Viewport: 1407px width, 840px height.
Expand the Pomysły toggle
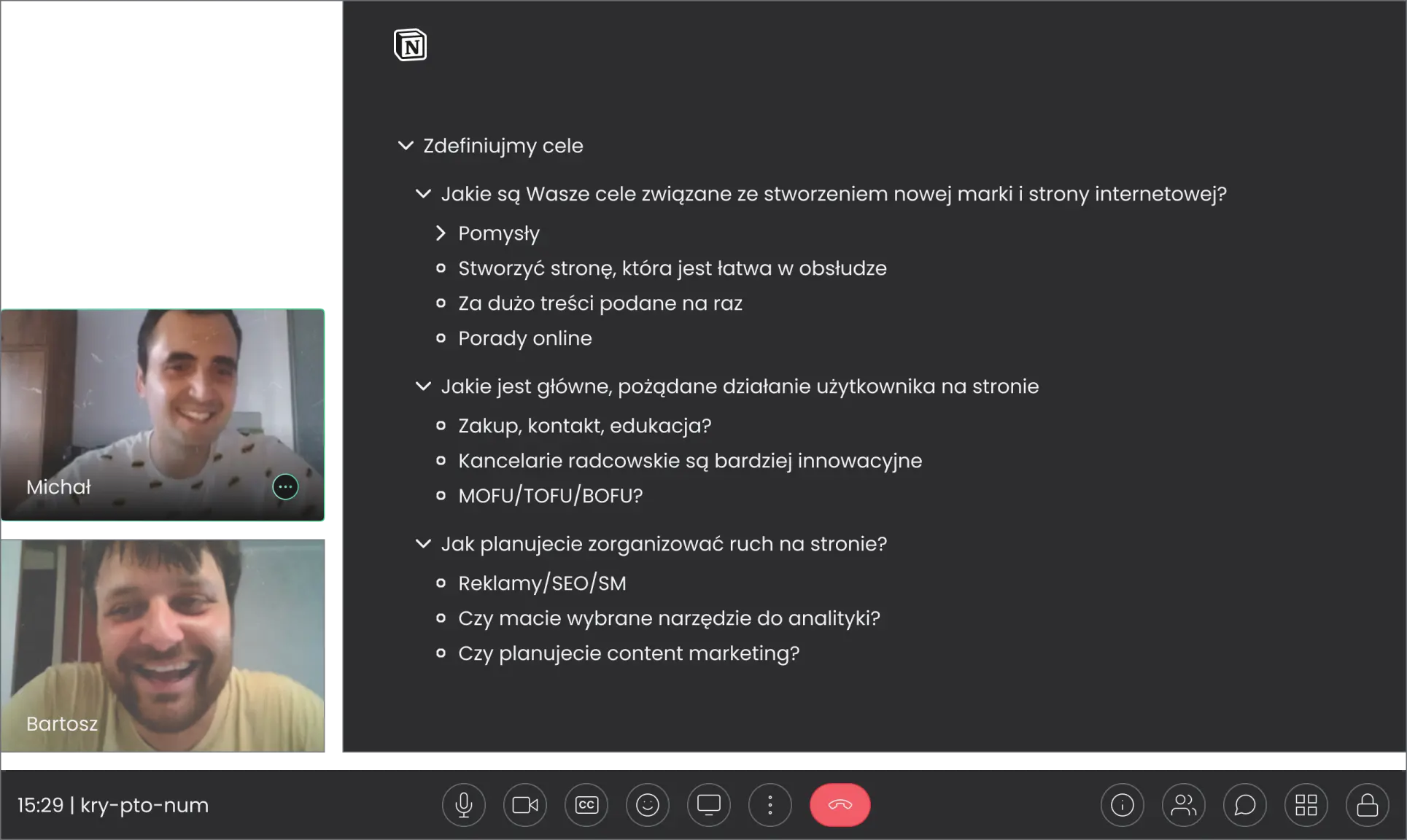coord(441,233)
